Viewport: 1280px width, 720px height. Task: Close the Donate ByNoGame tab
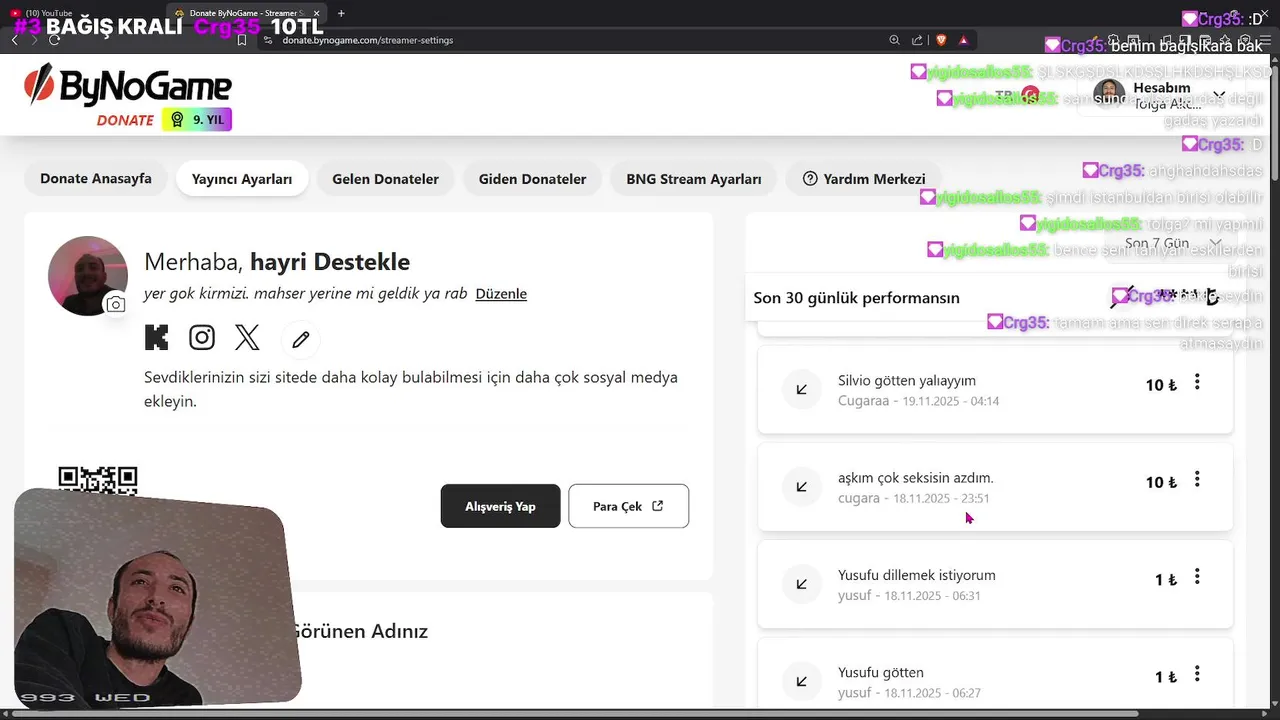click(x=317, y=13)
